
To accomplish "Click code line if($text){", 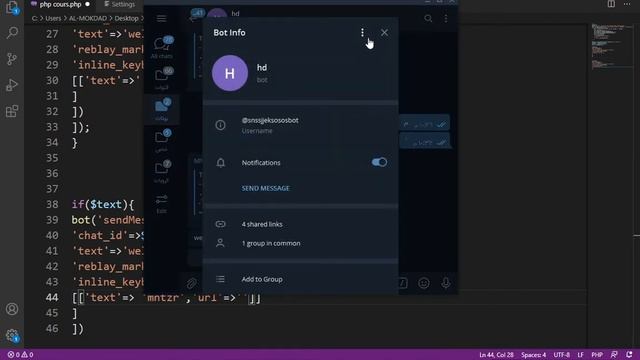I will coord(102,204).
